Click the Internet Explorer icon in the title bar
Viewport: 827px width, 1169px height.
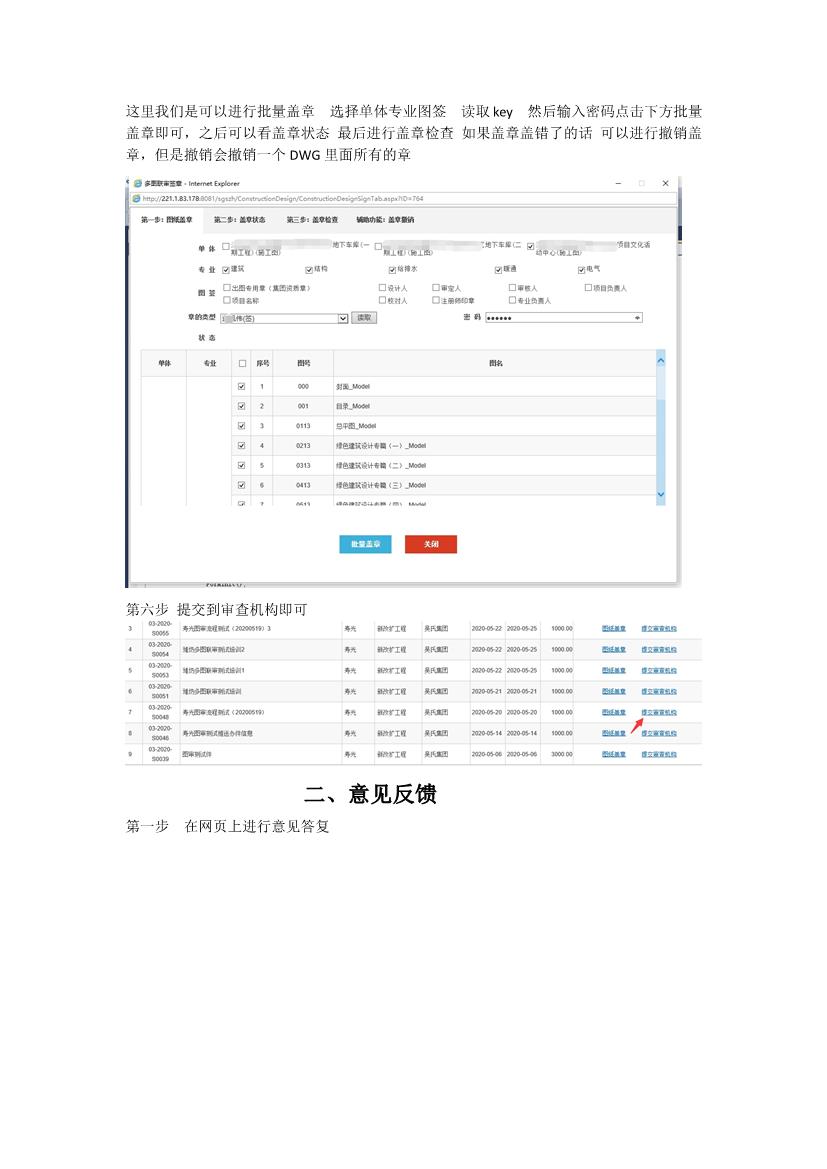coord(138,183)
